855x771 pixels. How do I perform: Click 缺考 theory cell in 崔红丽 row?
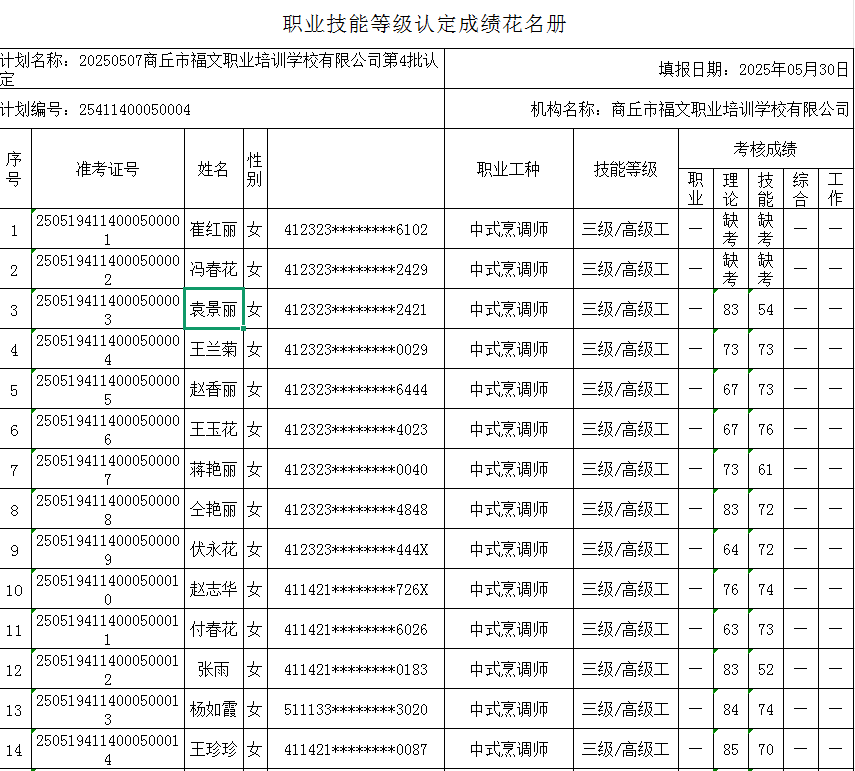pos(731,229)
